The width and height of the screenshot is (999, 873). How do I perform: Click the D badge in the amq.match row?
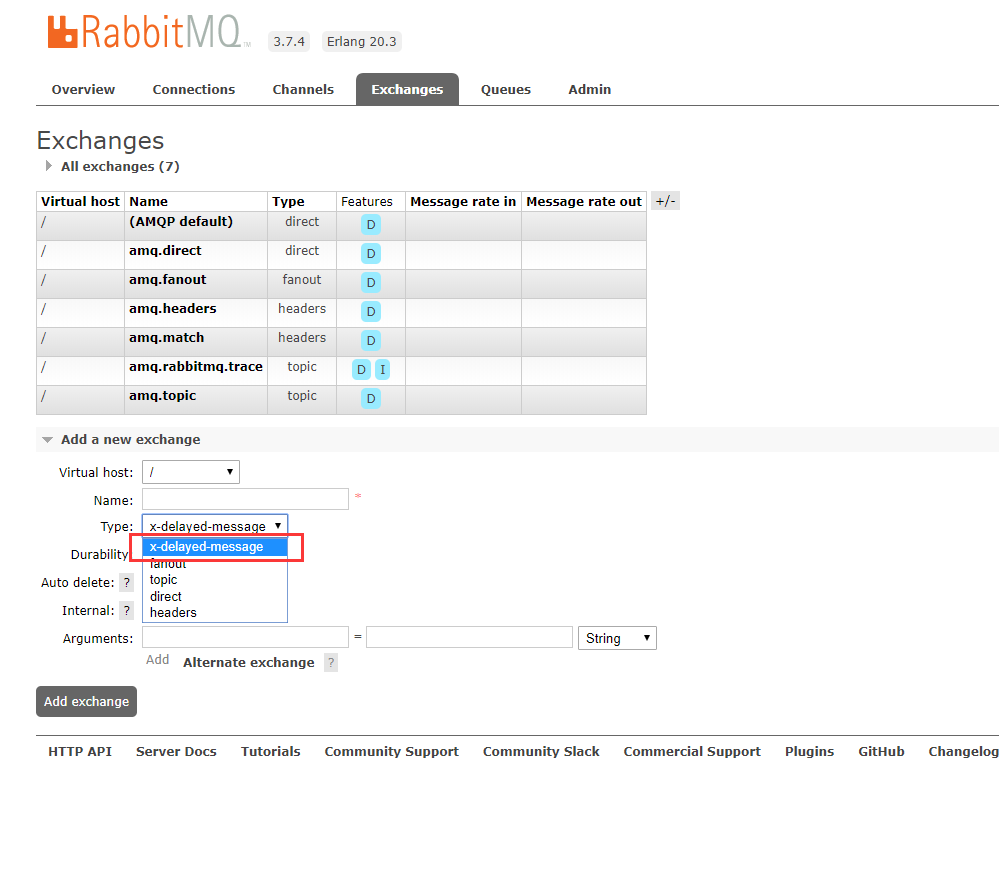point(371,340)
